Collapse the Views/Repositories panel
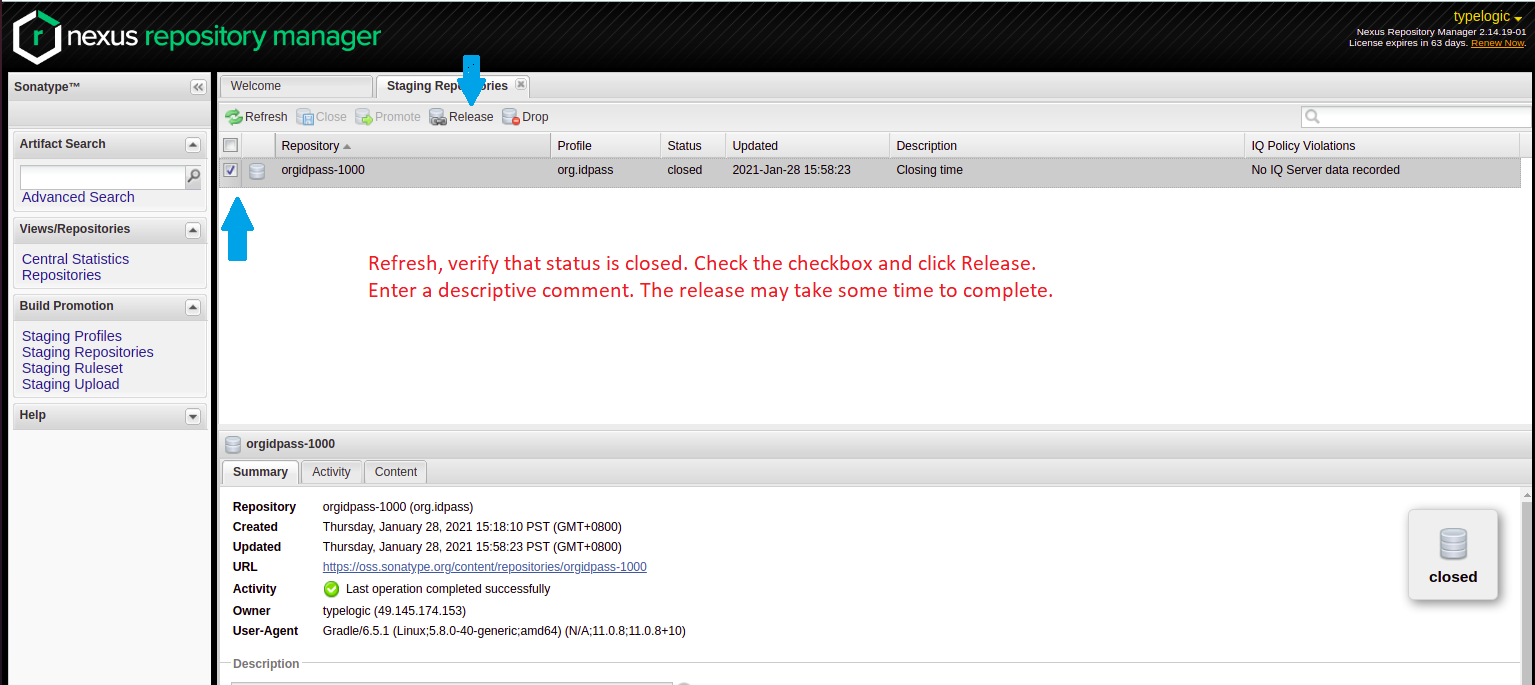Viewport: 1535px width, 685px height. pyautogui.click(x=193, y=230)
